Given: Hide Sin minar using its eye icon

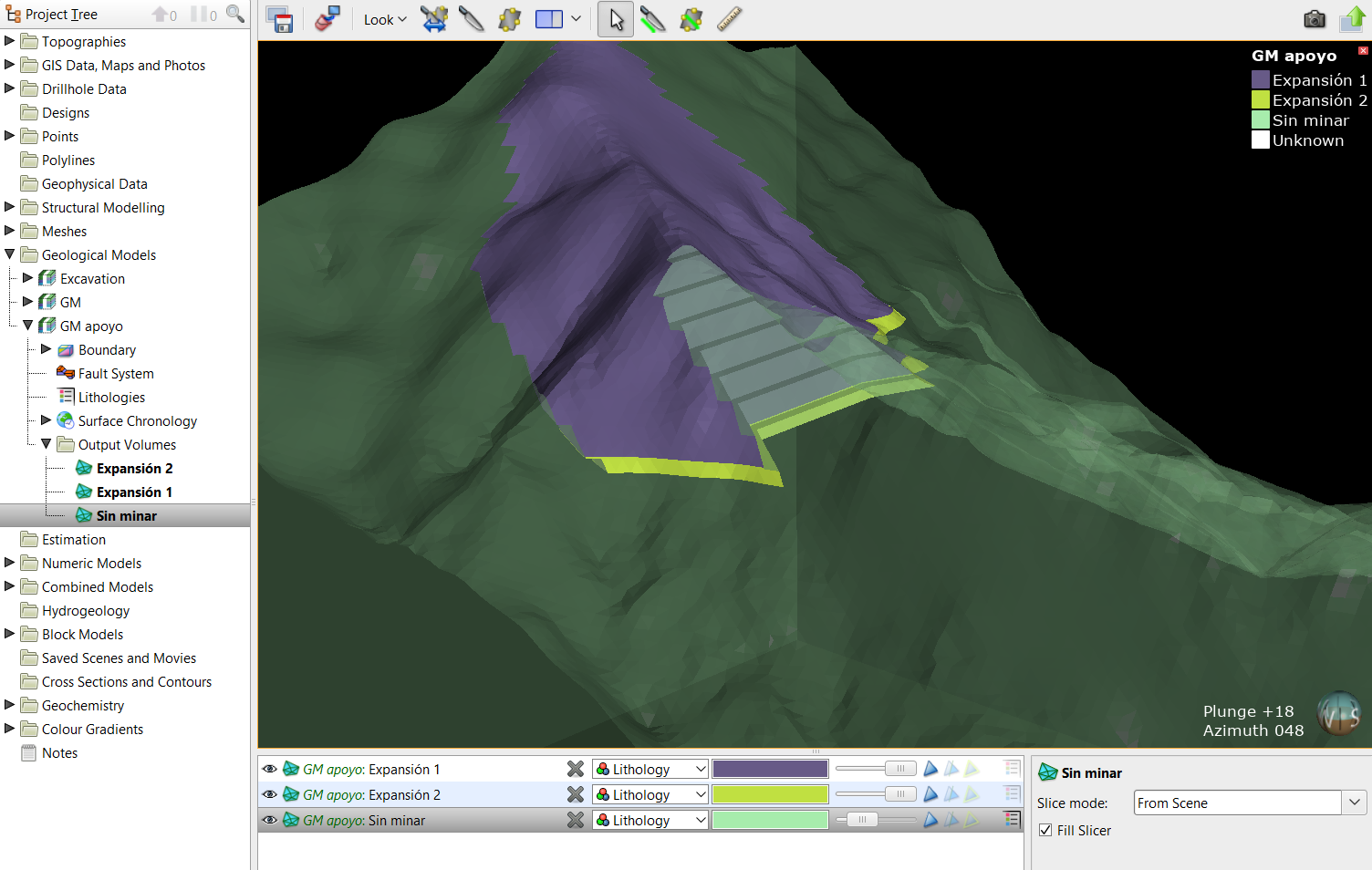Looking at the screenshot, I should (x=270, y=820).
